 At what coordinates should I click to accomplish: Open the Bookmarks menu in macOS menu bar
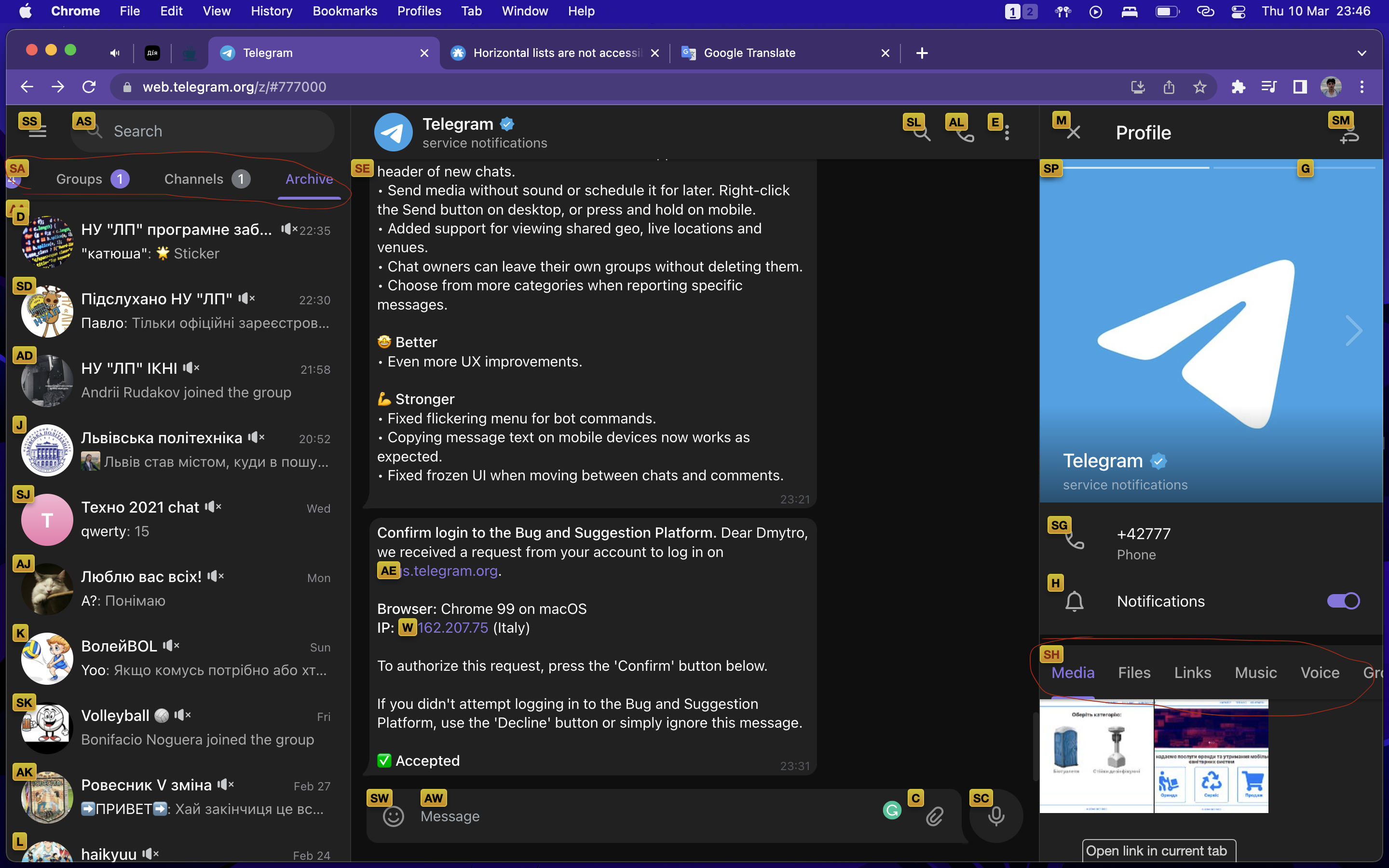tap(345, 11)
